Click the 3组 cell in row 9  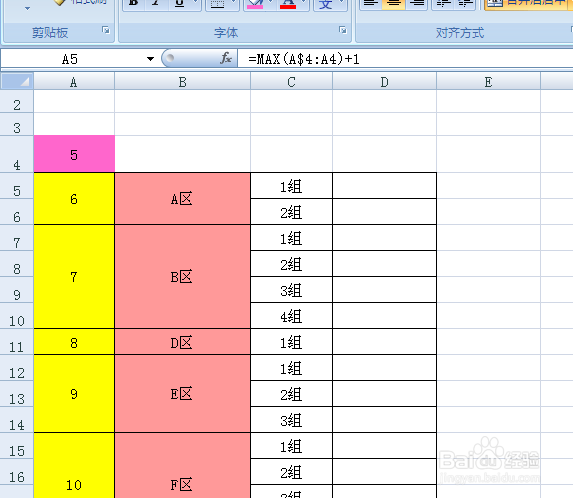click(291, 289)
